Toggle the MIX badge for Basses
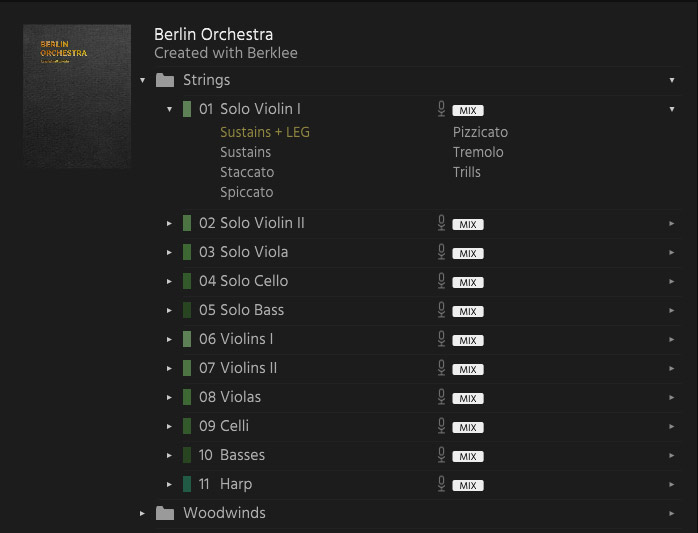Image resolution: width=698 pixels, height=533 pixels. pyautogui.click(x=467, y=457)
